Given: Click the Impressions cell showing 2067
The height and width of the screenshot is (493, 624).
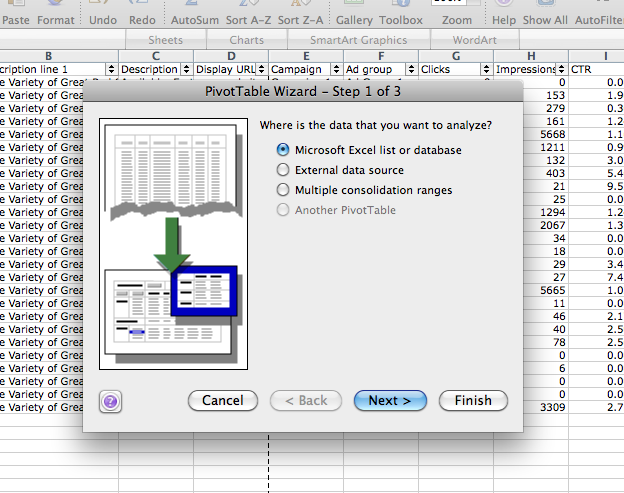Looking at the screenshot, I should [x=546, y=225].
